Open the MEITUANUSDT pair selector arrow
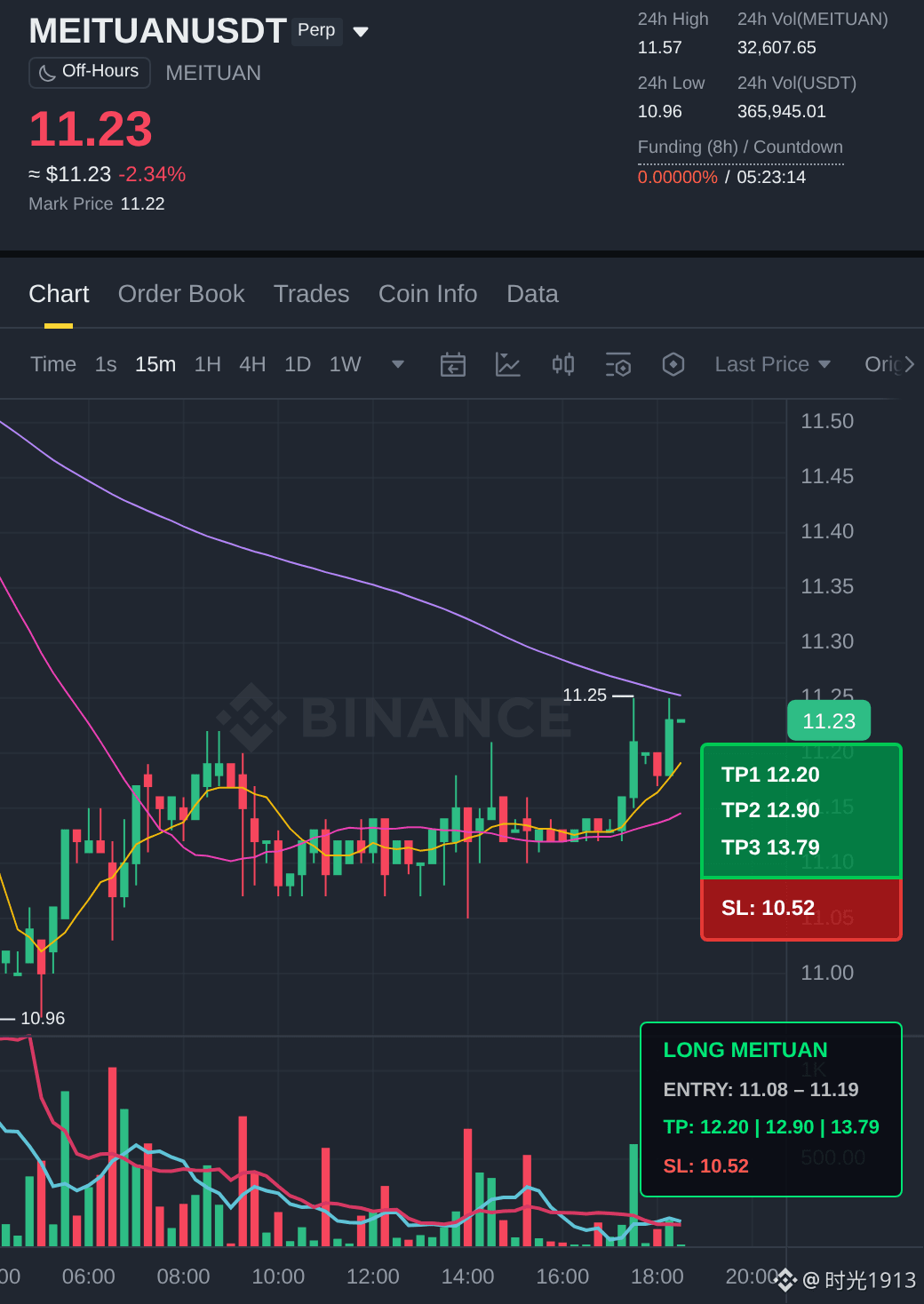The height and width of the screenshot is (1304, 924). click(x=361, y=32)
